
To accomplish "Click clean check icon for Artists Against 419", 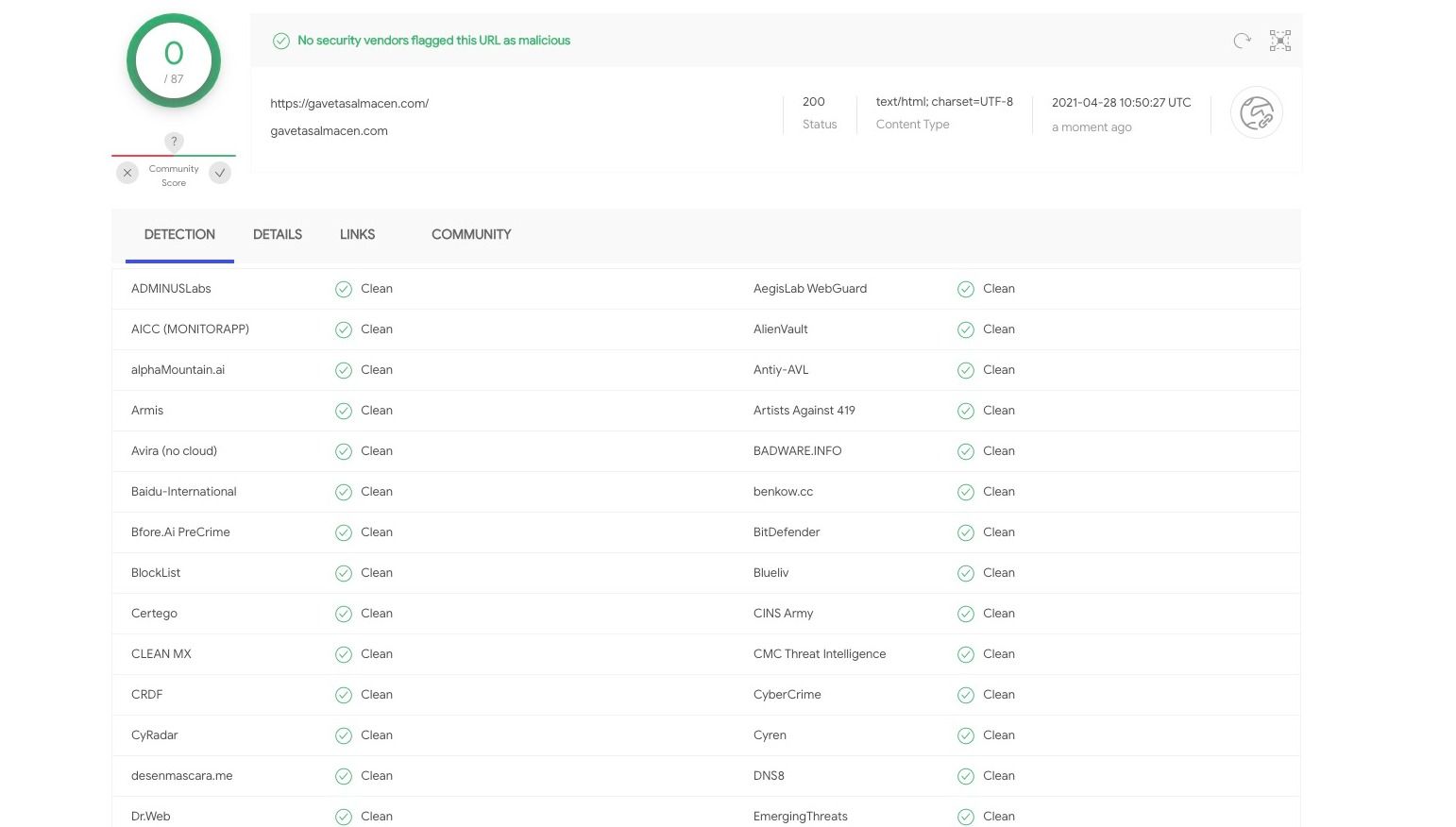I will [x=966, y=412].
